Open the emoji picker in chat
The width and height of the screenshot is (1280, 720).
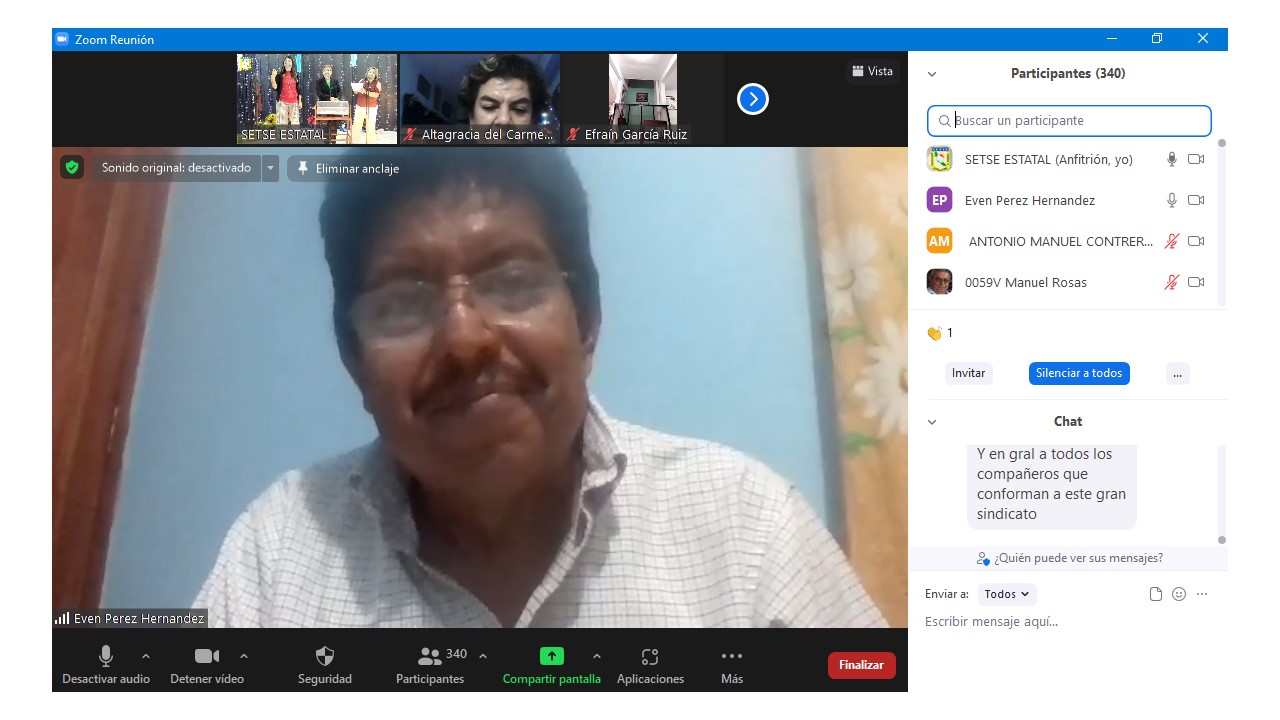(1179, 594)
